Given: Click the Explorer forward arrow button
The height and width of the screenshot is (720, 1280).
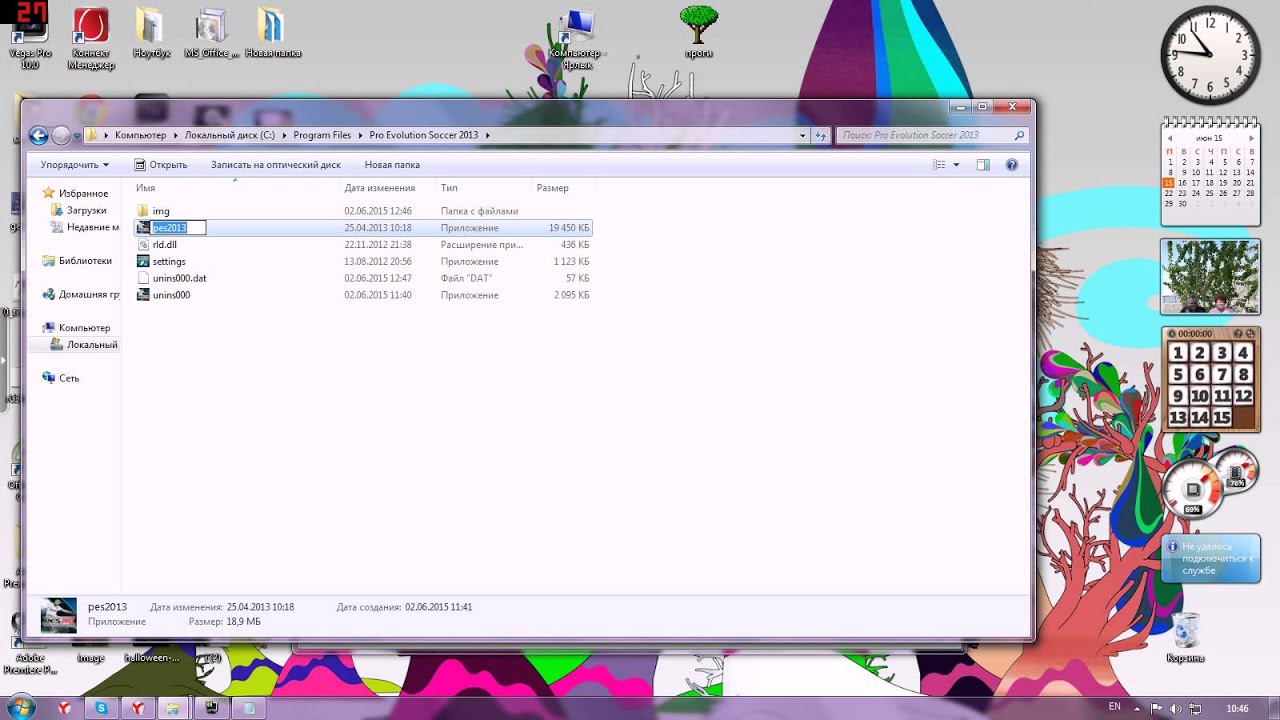Looking at the screenshot, I should coord(61,136).
